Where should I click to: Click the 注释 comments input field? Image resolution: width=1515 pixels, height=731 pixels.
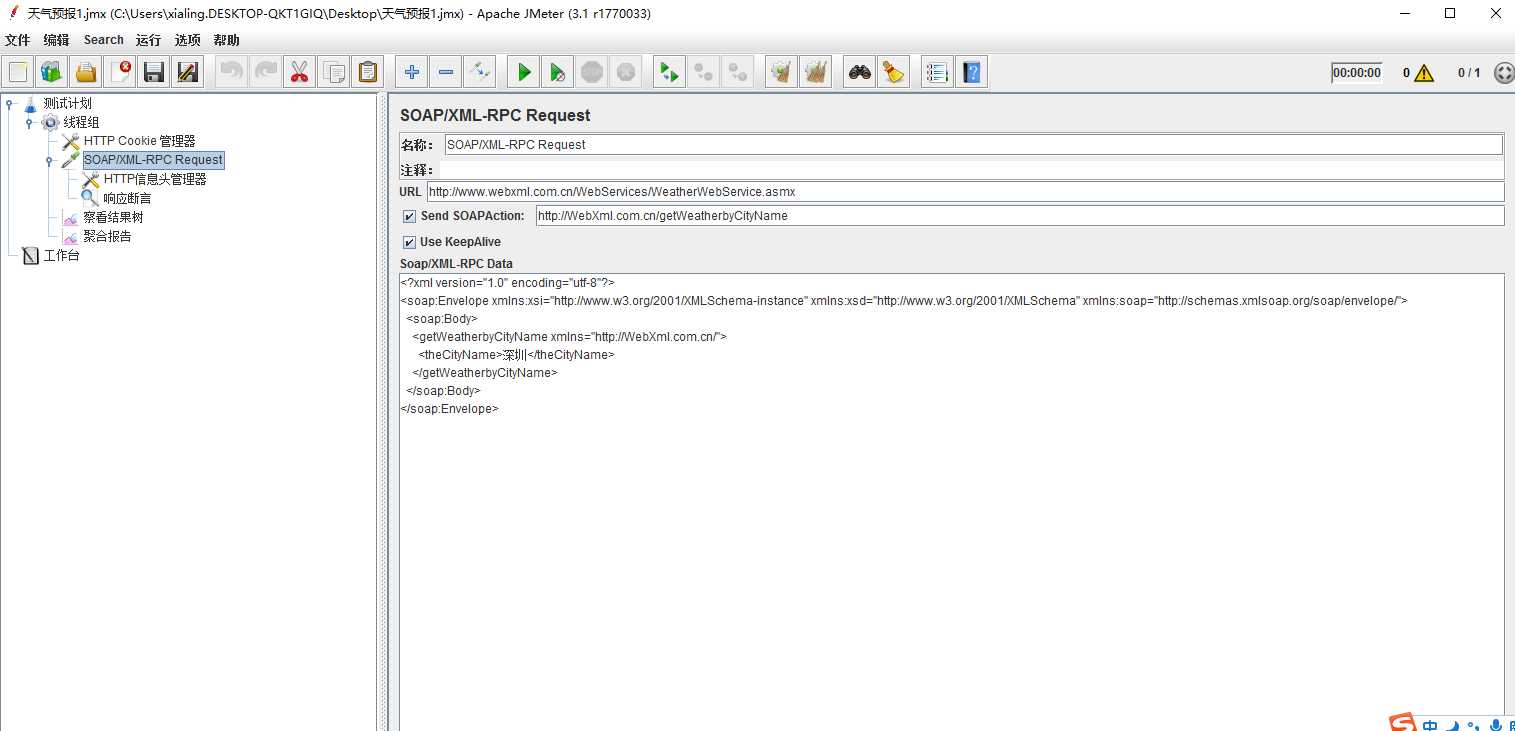click(x=972, y=170)
